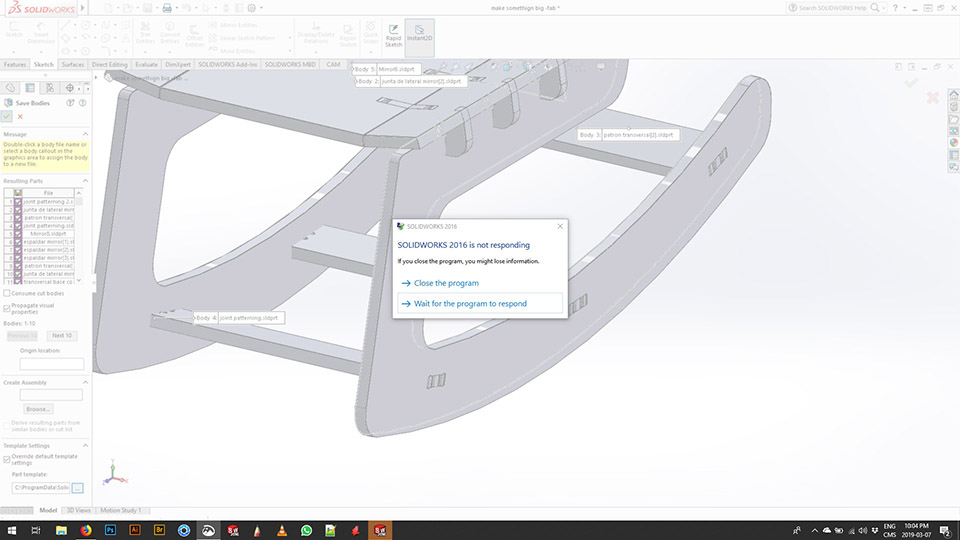
Task: Open the ConfigurationManager tab icon
Action: [x=50, y=88]
